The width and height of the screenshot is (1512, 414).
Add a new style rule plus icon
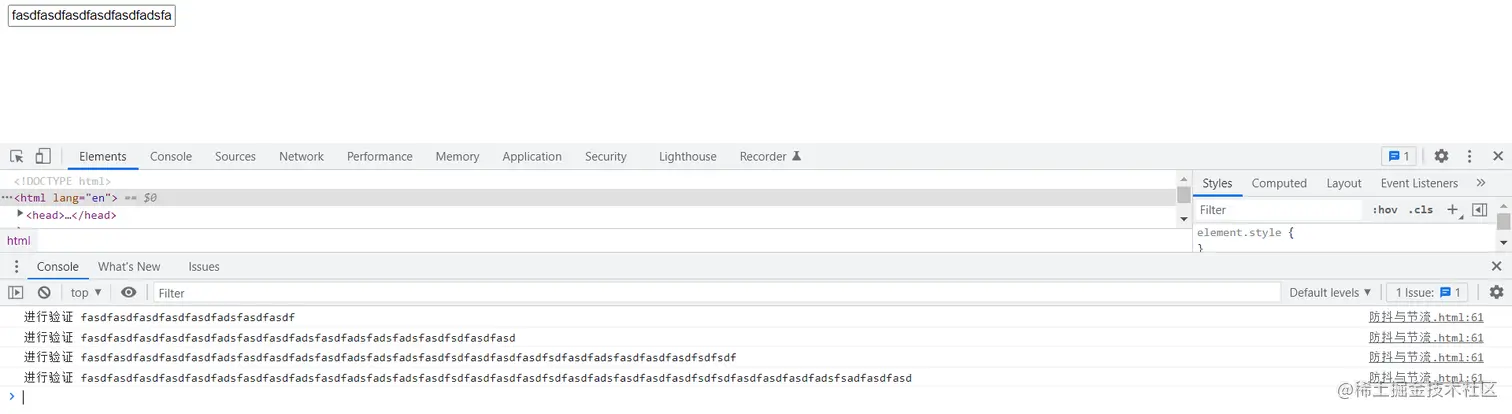1452,210
